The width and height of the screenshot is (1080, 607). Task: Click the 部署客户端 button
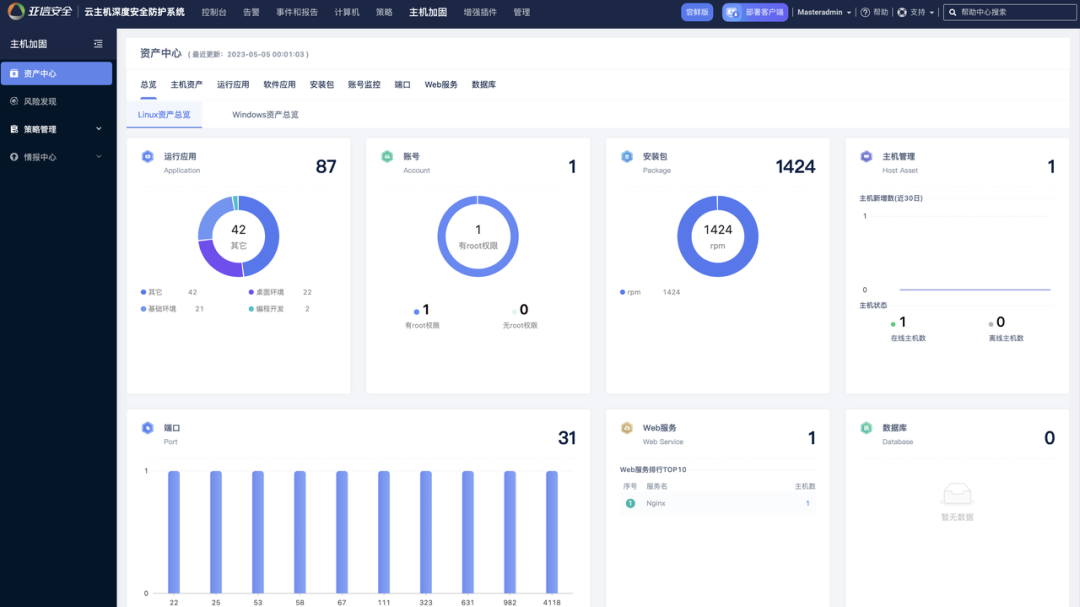(755, 13)
